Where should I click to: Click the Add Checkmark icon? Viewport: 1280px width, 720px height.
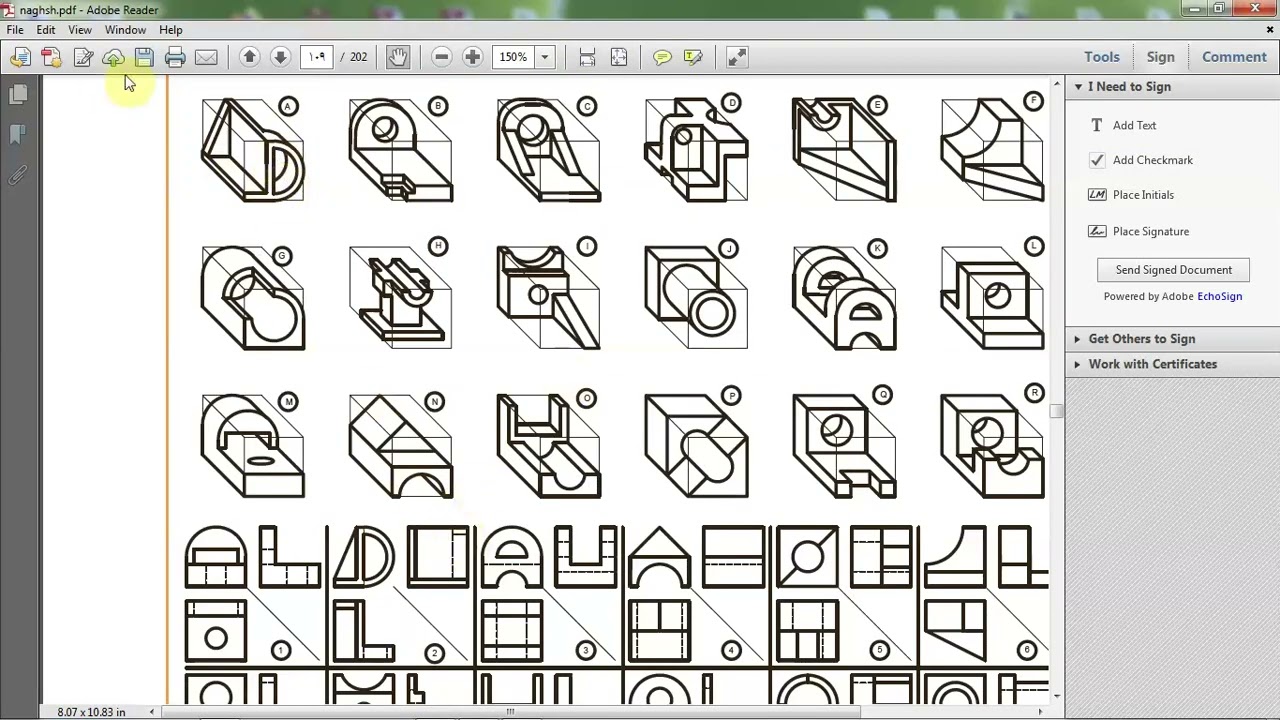[1097, 160]
